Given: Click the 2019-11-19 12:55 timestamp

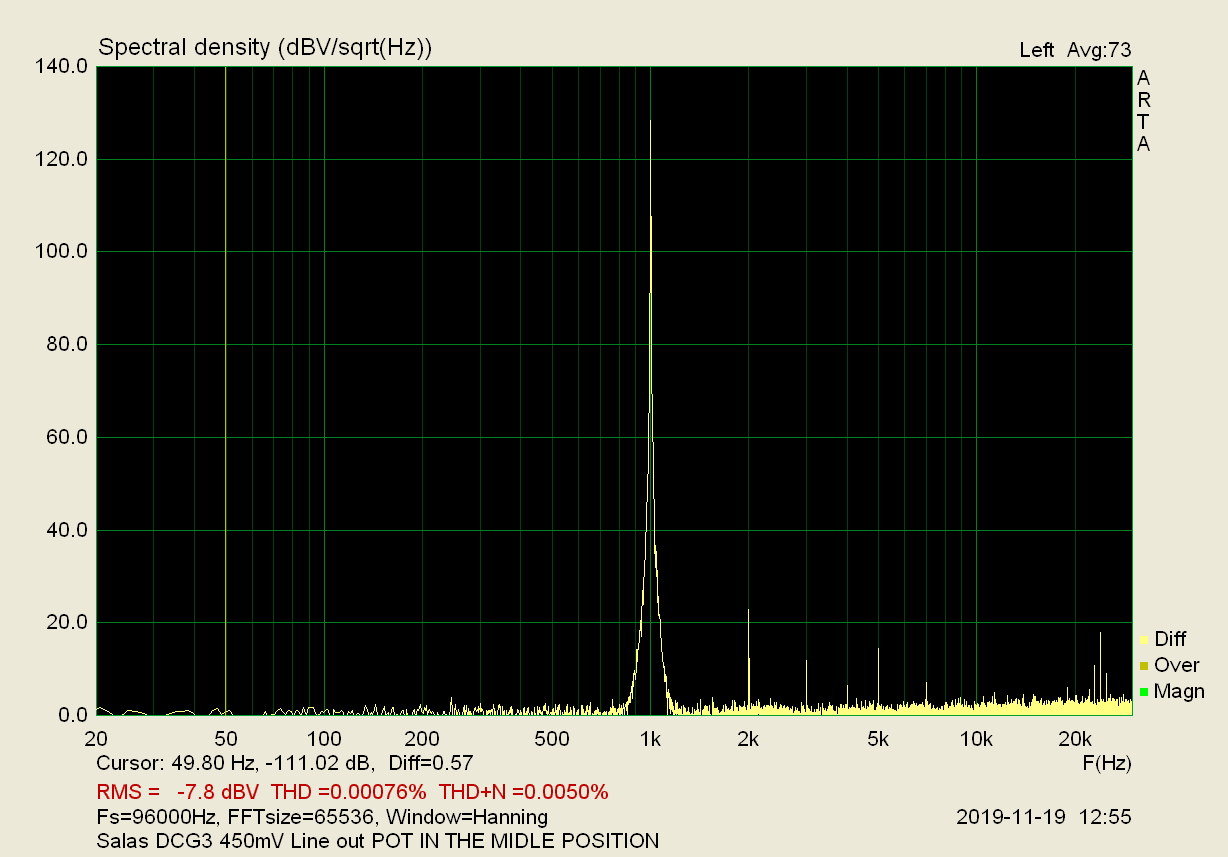Looking at the screenshot, I should 1044,817.
